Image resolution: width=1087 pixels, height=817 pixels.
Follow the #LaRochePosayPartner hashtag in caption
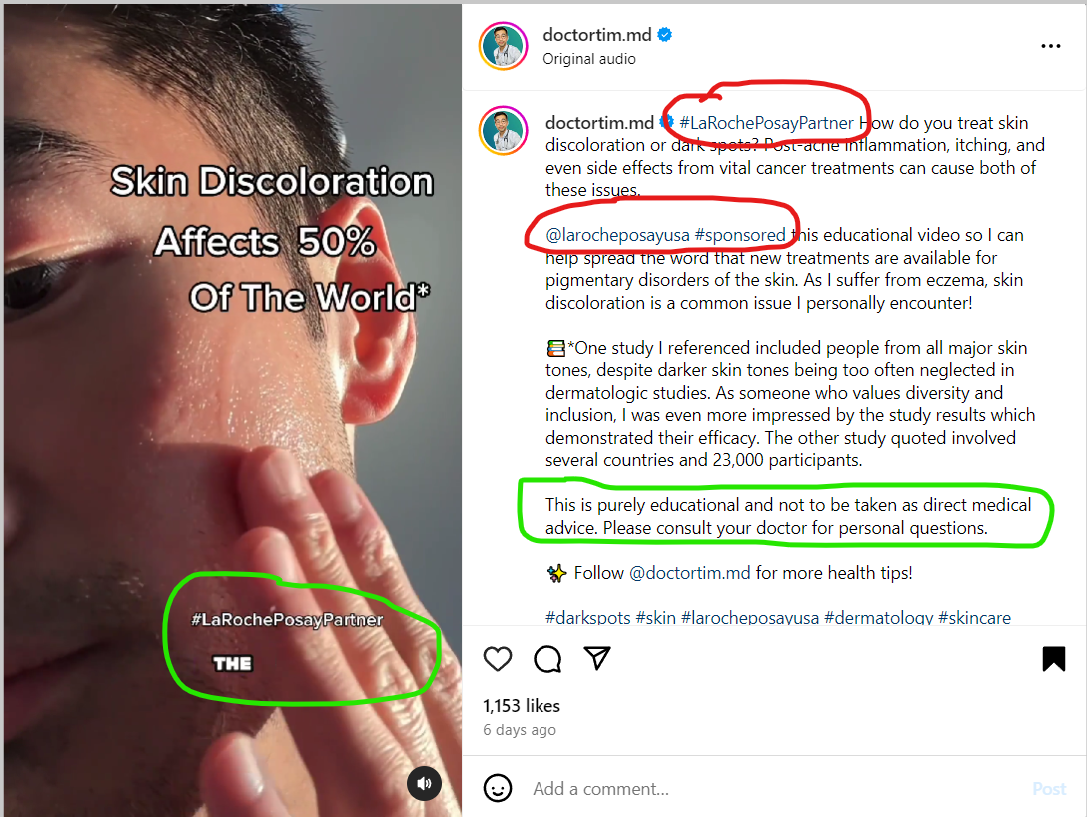tap(766, 123)
